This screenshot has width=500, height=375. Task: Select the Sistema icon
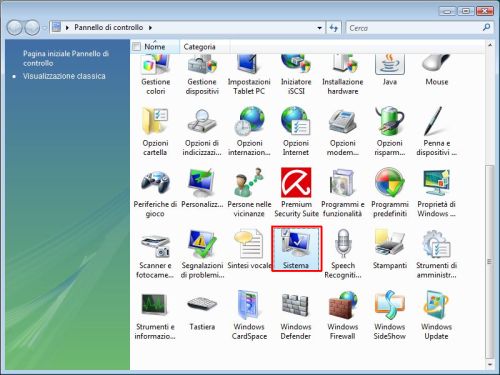(x=296, y=249)
